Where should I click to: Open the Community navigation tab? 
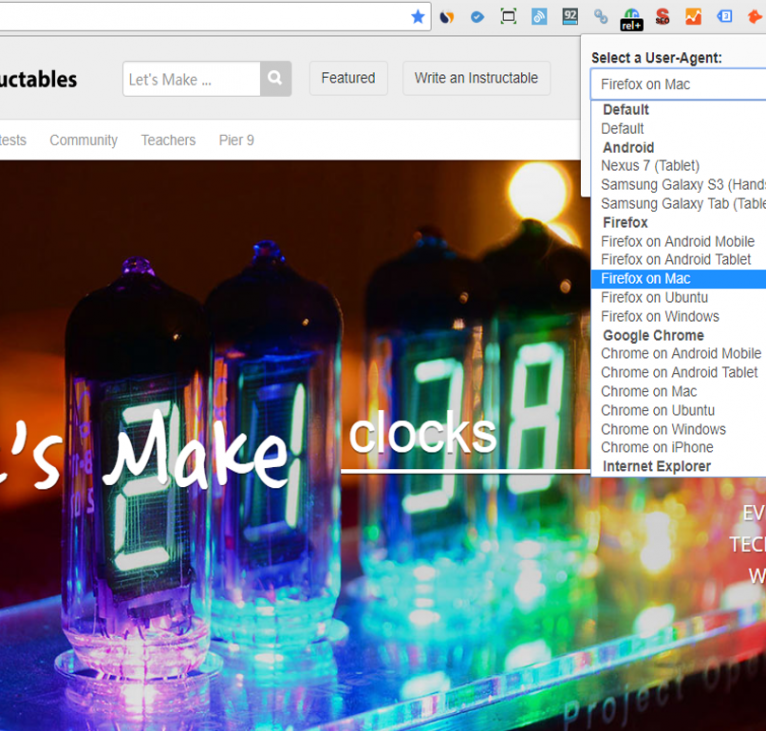click(83, 140)
